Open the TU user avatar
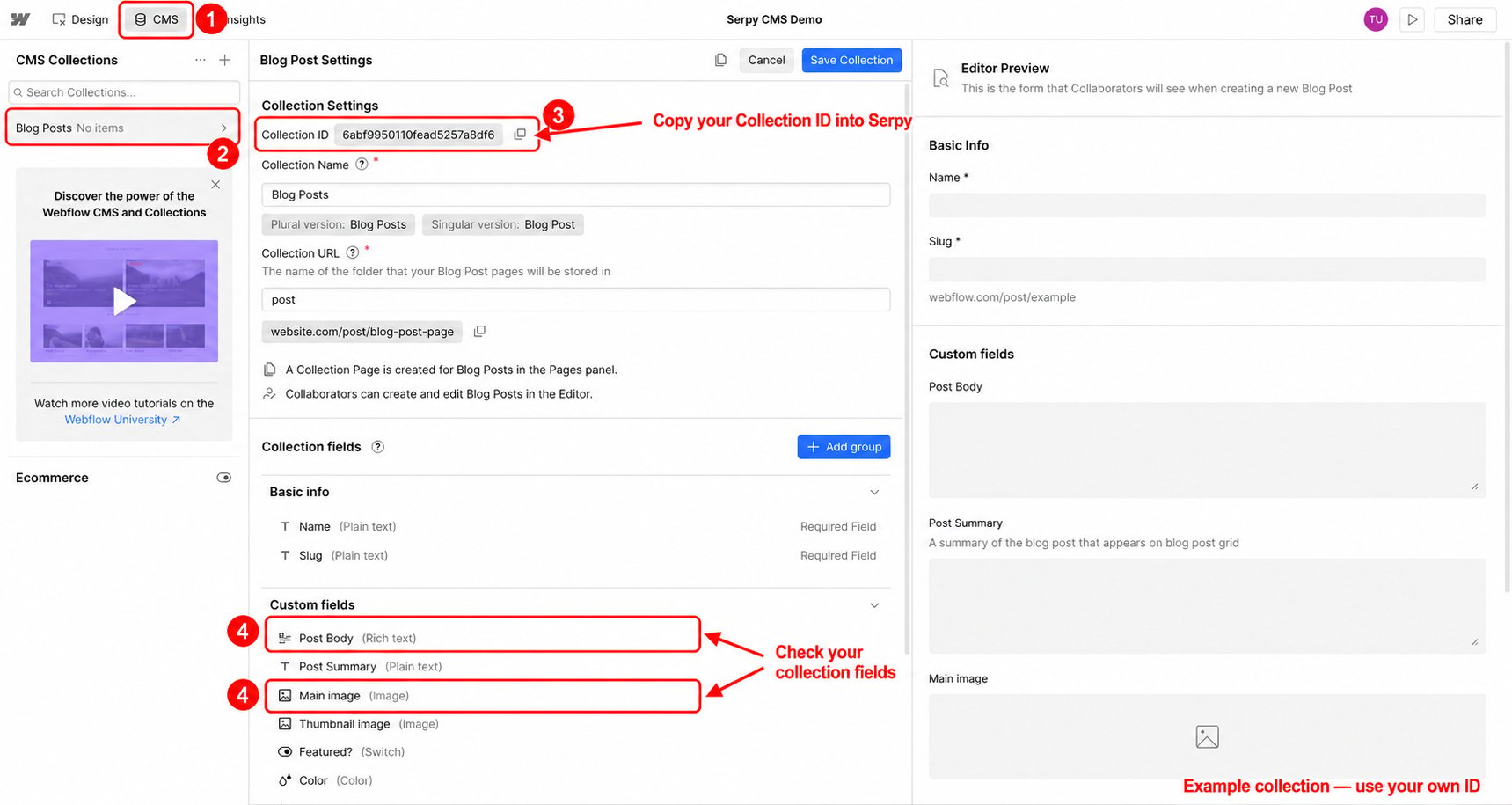This screenshot has width=1512, height=805. pos(1376,19)
